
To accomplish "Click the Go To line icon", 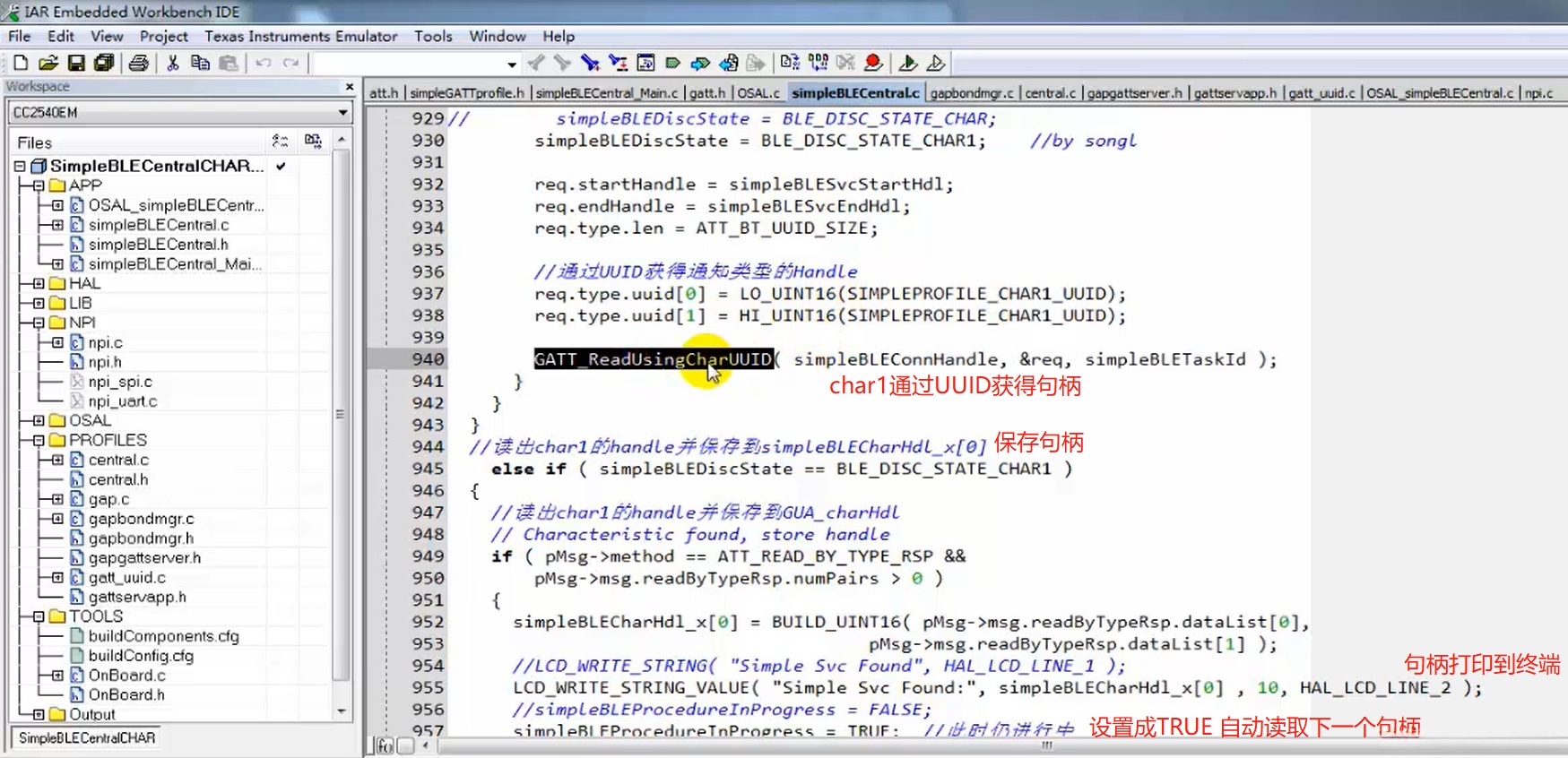I will [x=645, y=63].
